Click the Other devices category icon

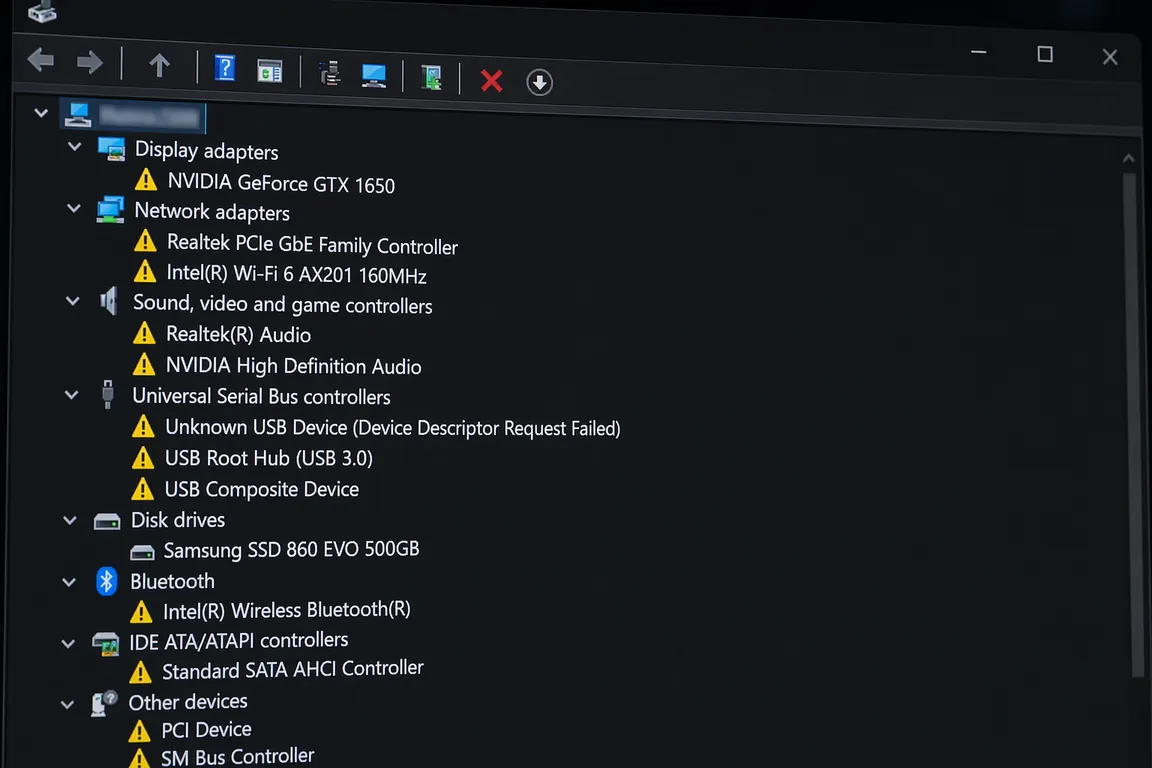[104, 703]
